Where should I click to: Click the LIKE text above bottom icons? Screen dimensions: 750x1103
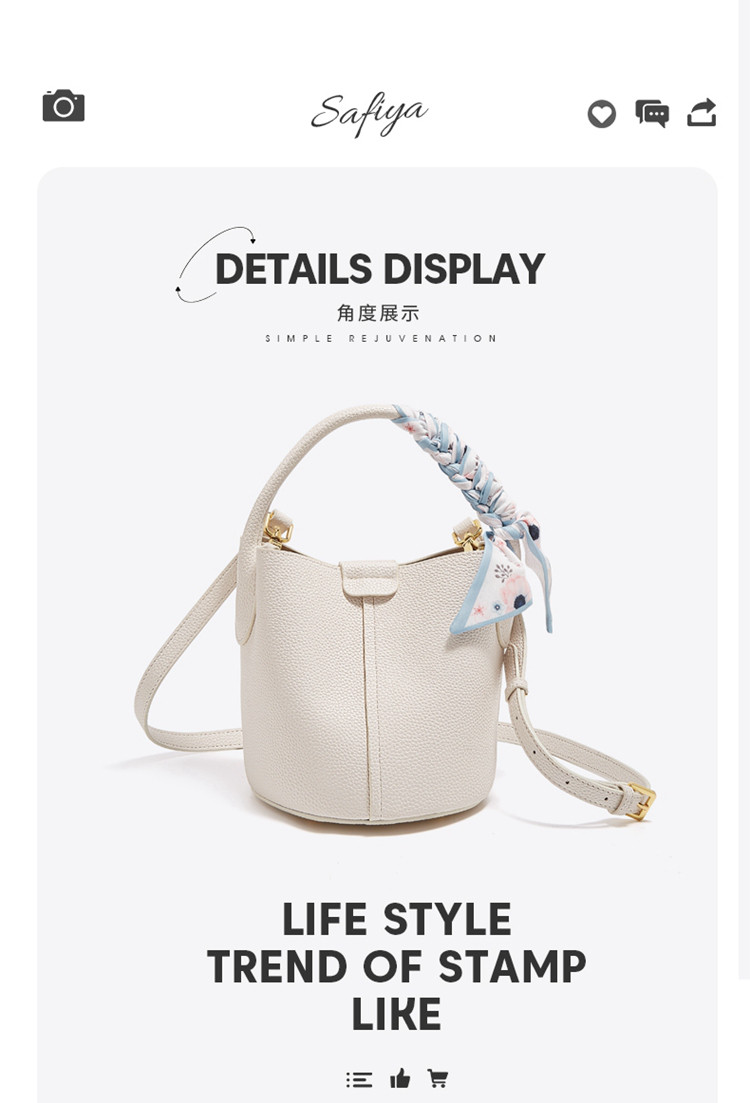396,1014
